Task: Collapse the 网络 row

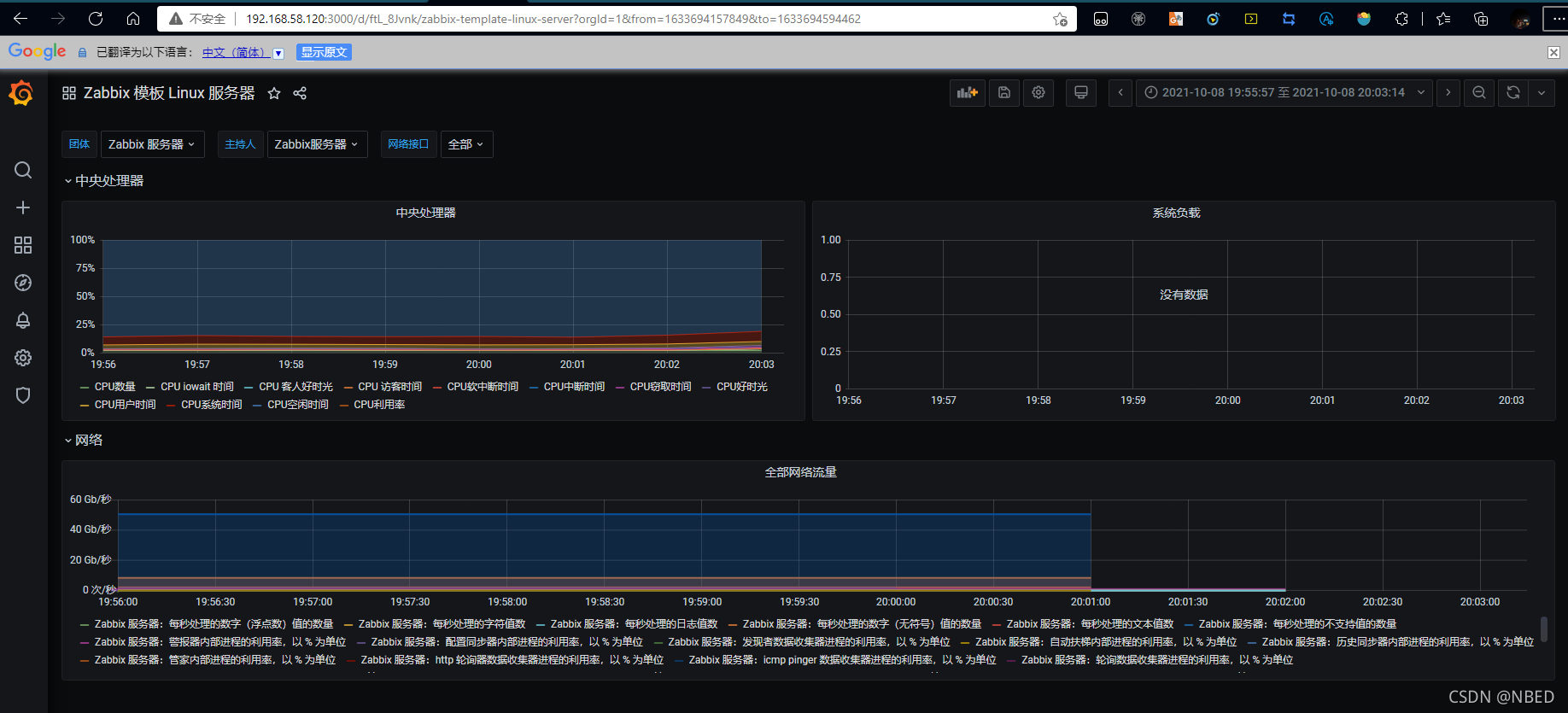Action: click(x=84, y=441)
